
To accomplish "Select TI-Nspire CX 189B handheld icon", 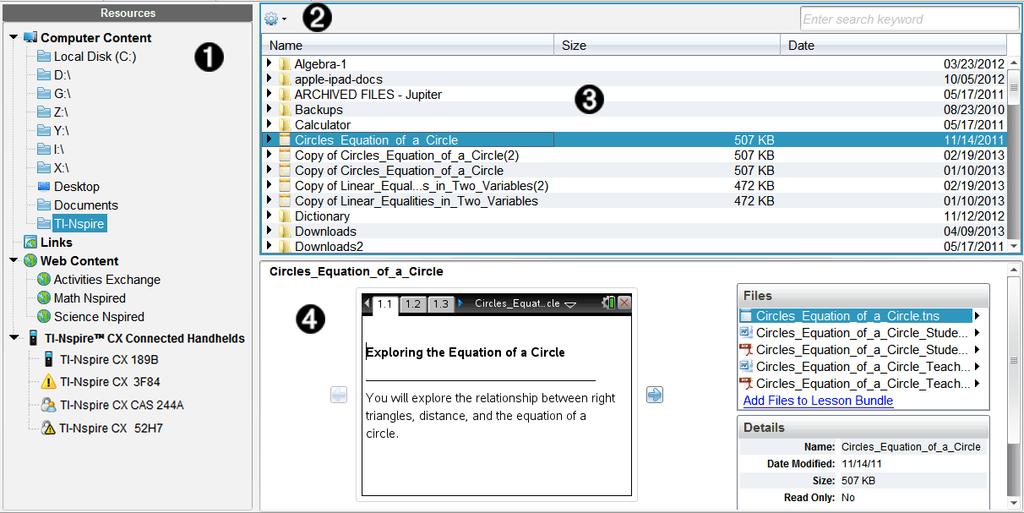I will tap(48, 359).
